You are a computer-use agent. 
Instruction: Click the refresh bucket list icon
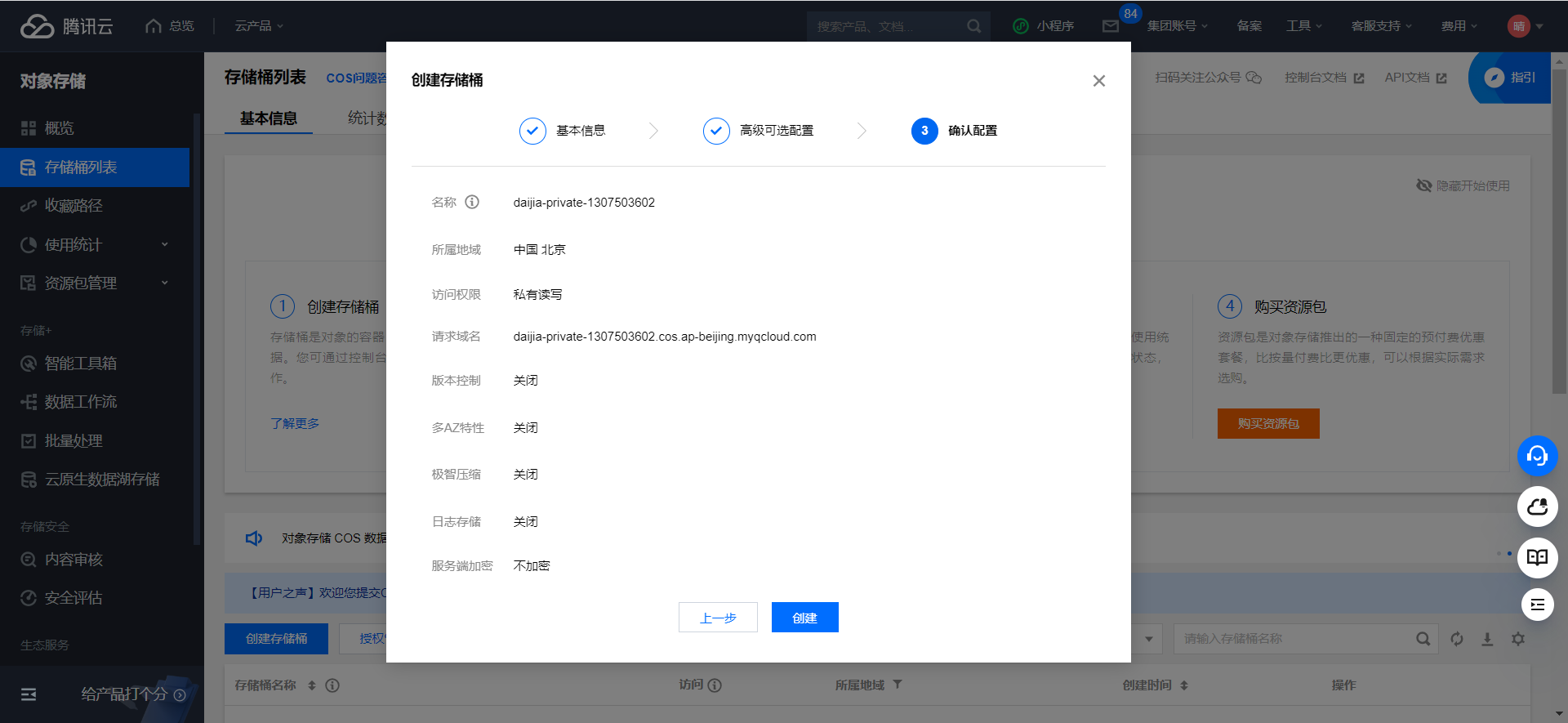pos(1457,639)
